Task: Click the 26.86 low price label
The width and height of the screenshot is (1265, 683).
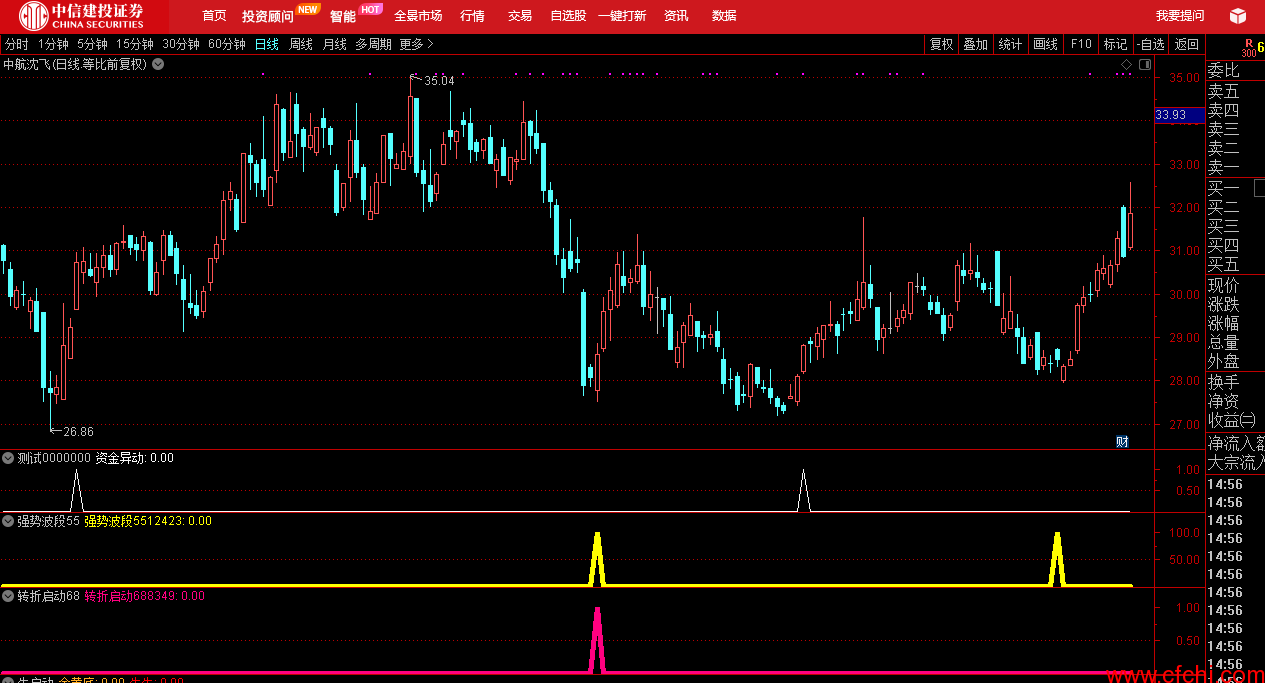Action: point(78,432)
